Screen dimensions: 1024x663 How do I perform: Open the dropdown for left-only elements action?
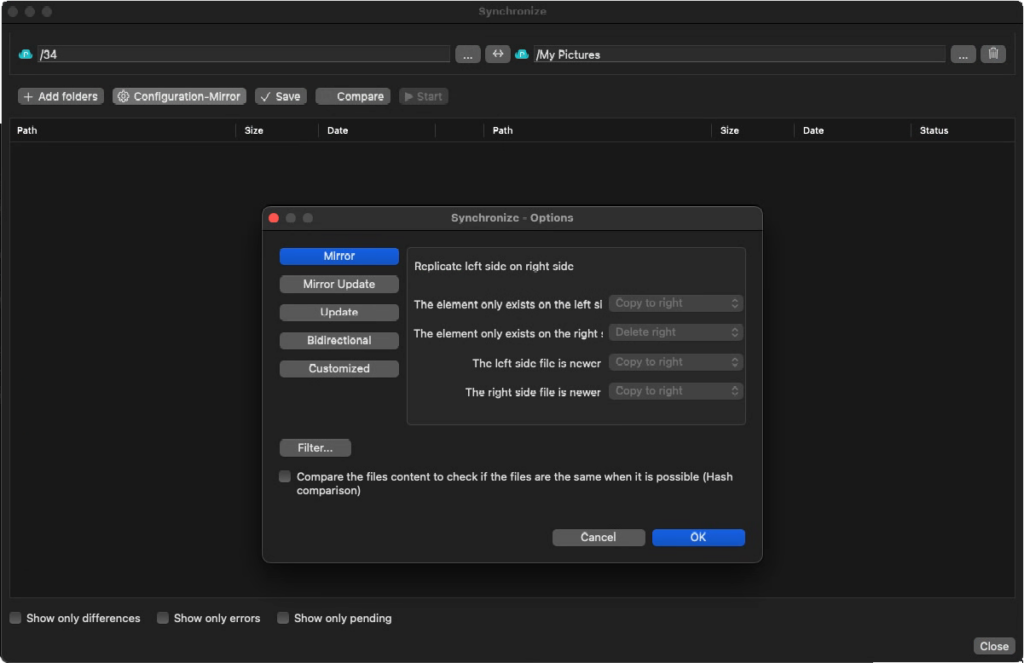[675, 303]
